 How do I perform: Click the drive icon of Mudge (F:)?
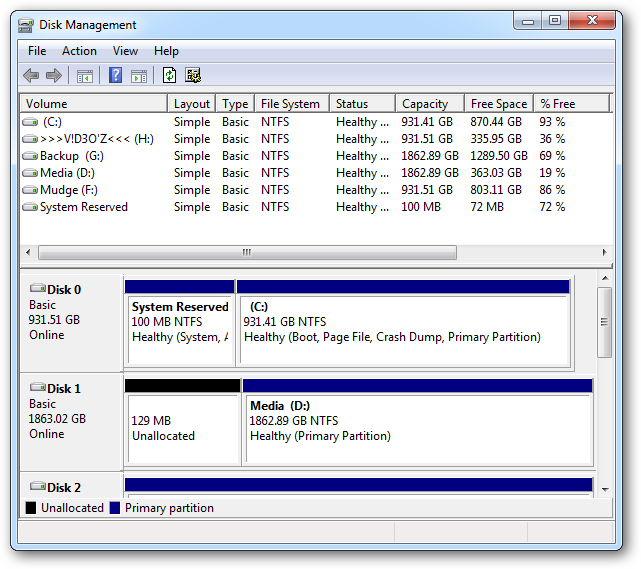pos(30,190)
